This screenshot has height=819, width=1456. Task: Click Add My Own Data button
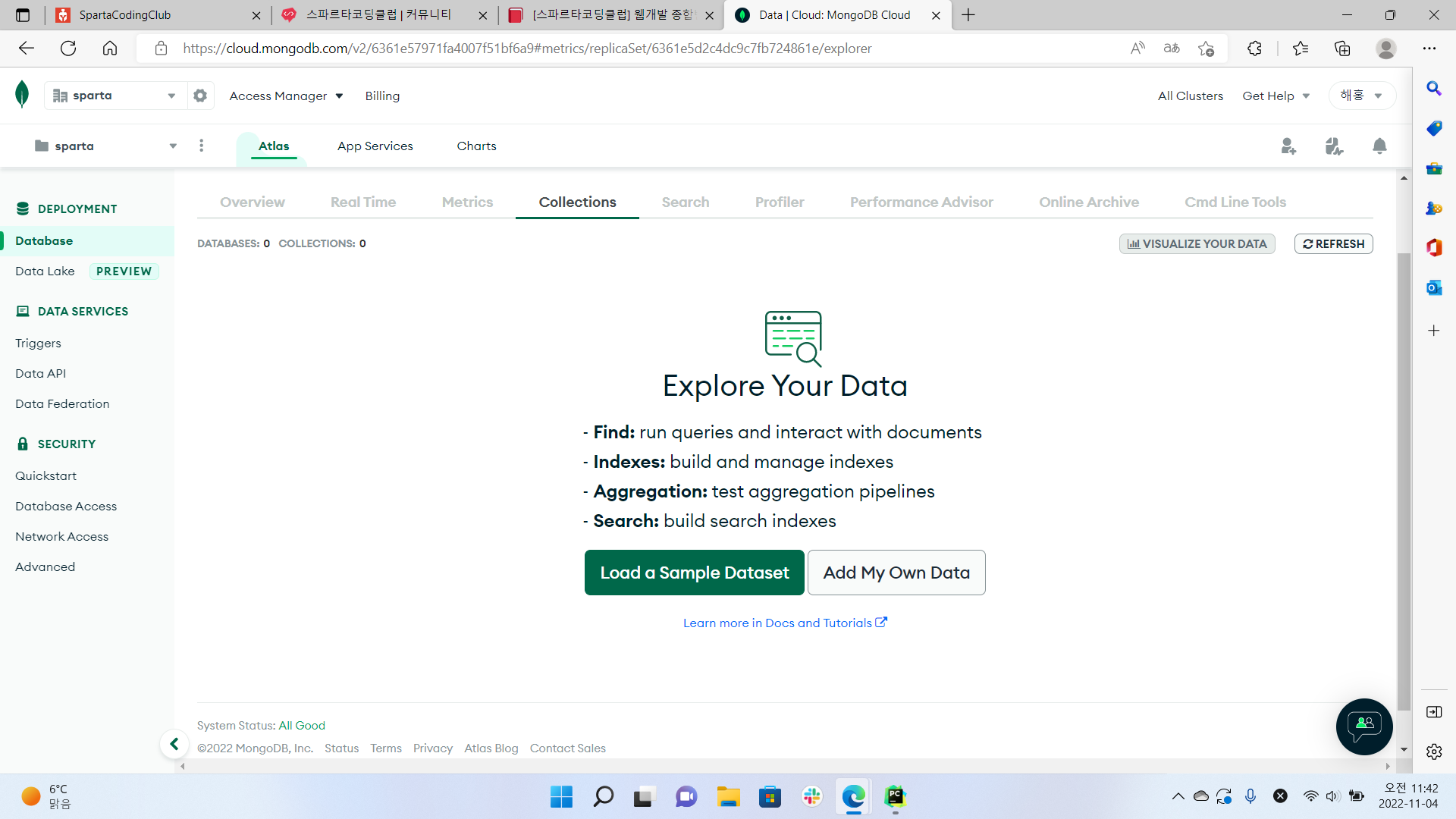click(x=896, y=573)
